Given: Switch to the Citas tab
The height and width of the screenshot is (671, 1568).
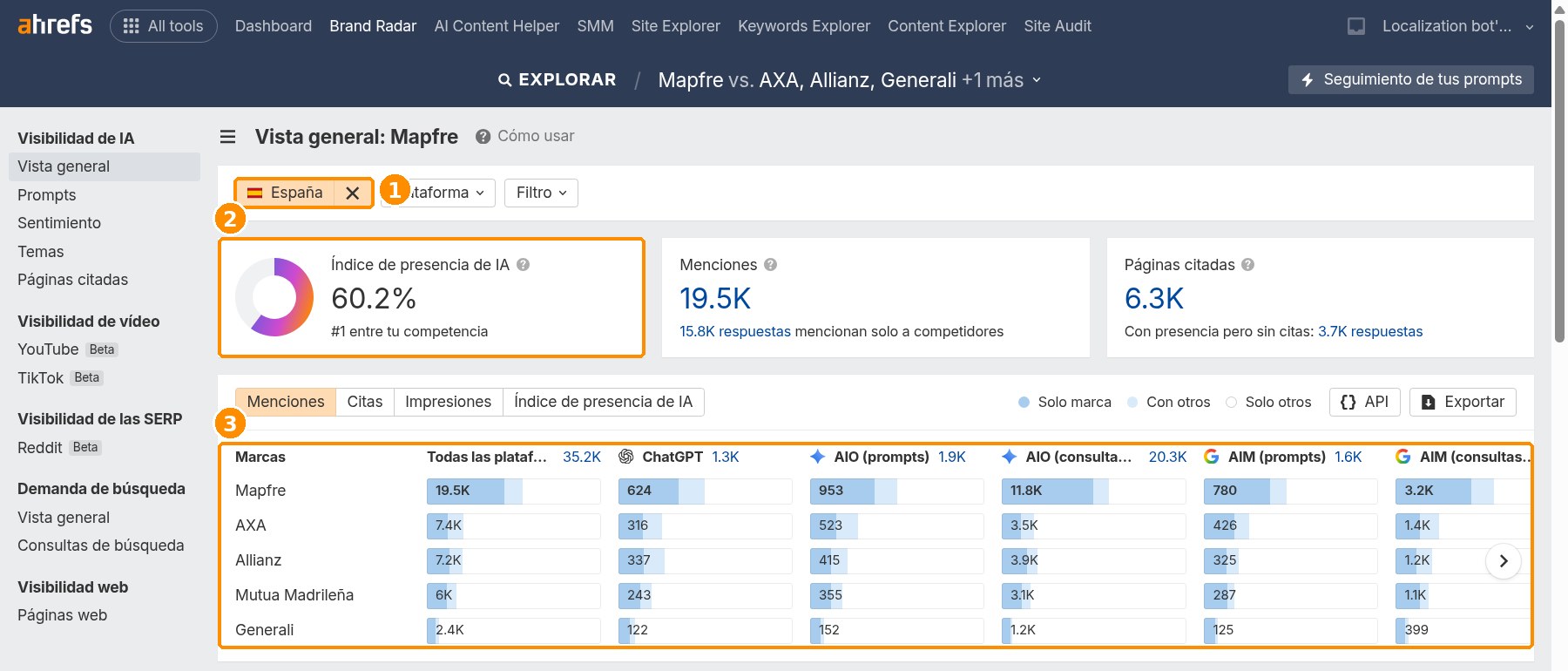Looking at the screenshot, I should 365,402.
